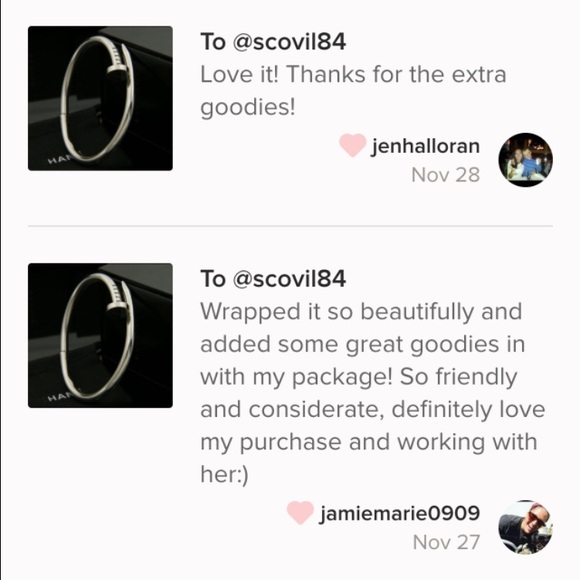
Task: Select the "Wrapped it so beautifully" review text
Action: [373, 392]
